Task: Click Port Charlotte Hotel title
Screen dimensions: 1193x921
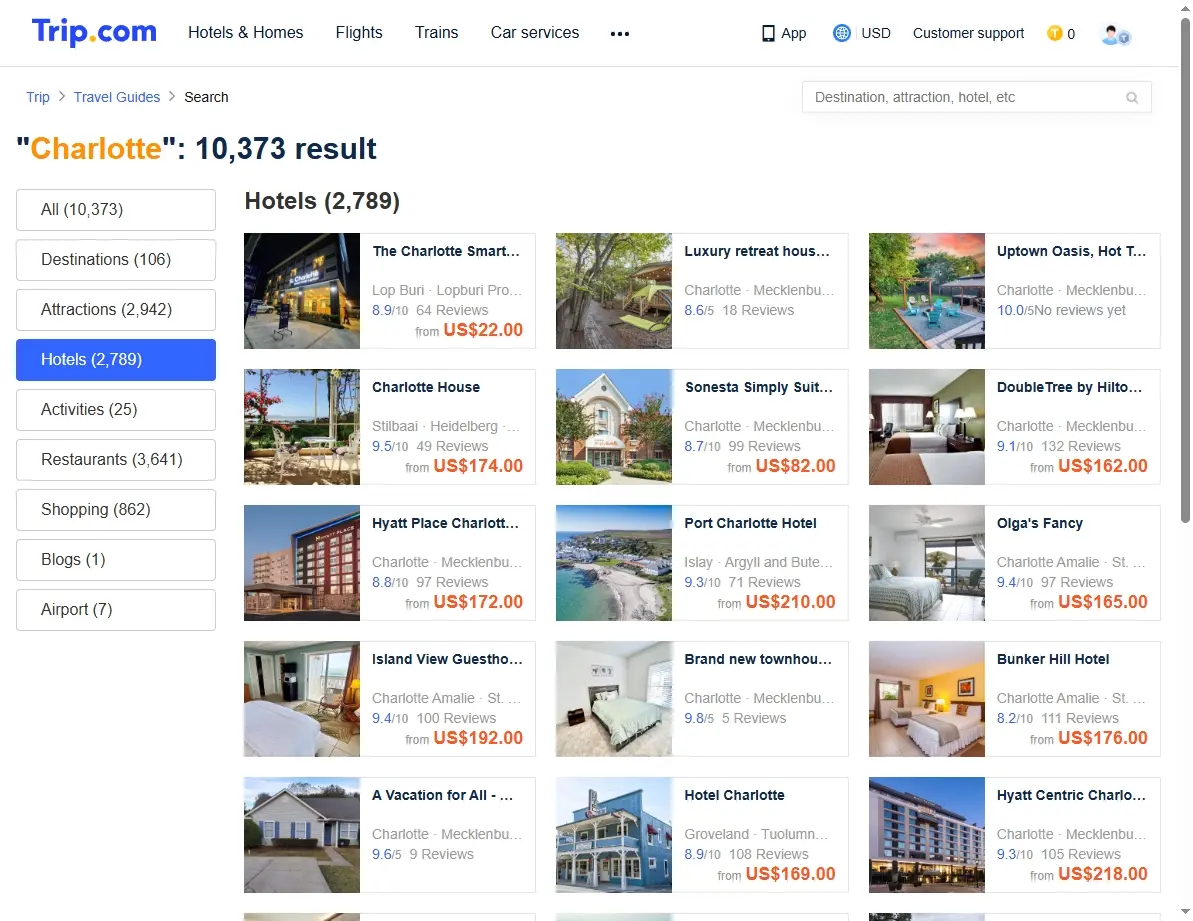Action: (x=750, y=523)
